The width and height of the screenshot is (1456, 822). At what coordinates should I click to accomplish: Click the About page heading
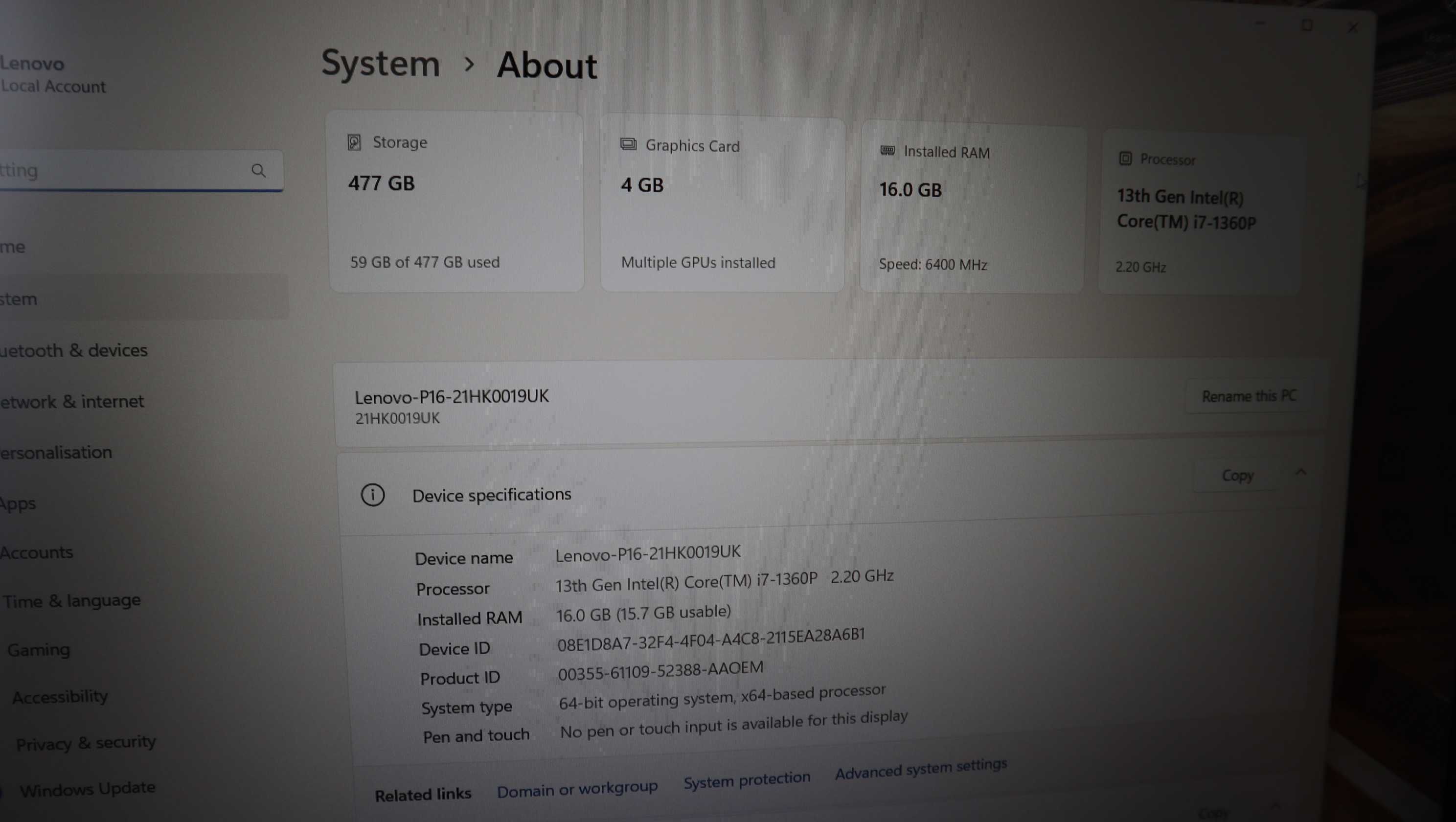[546, 65]
